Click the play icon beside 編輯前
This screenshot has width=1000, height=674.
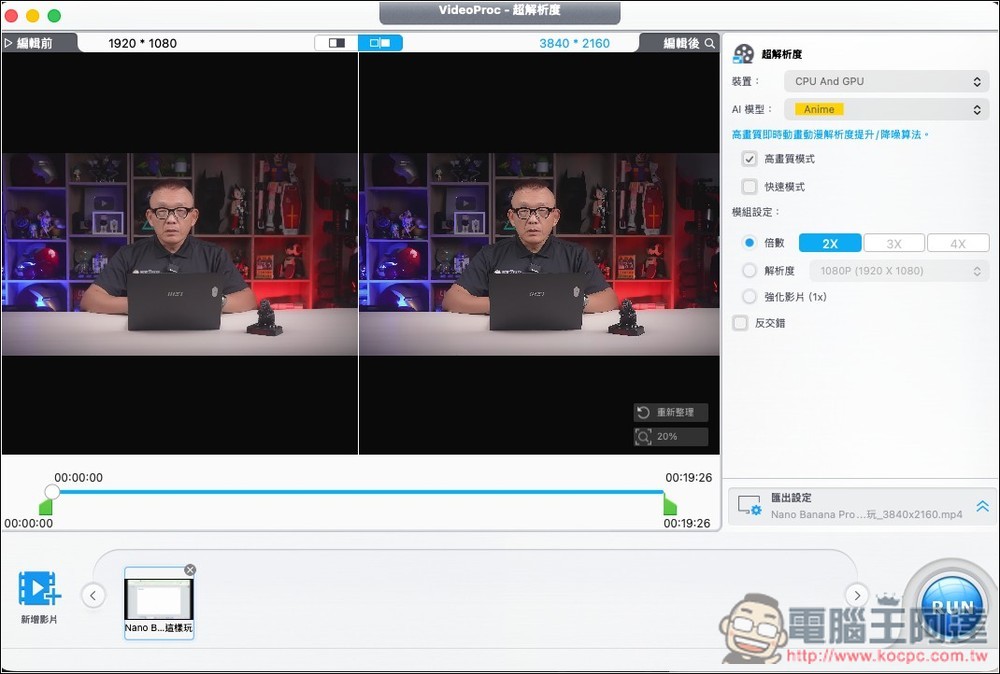[6, 43]
